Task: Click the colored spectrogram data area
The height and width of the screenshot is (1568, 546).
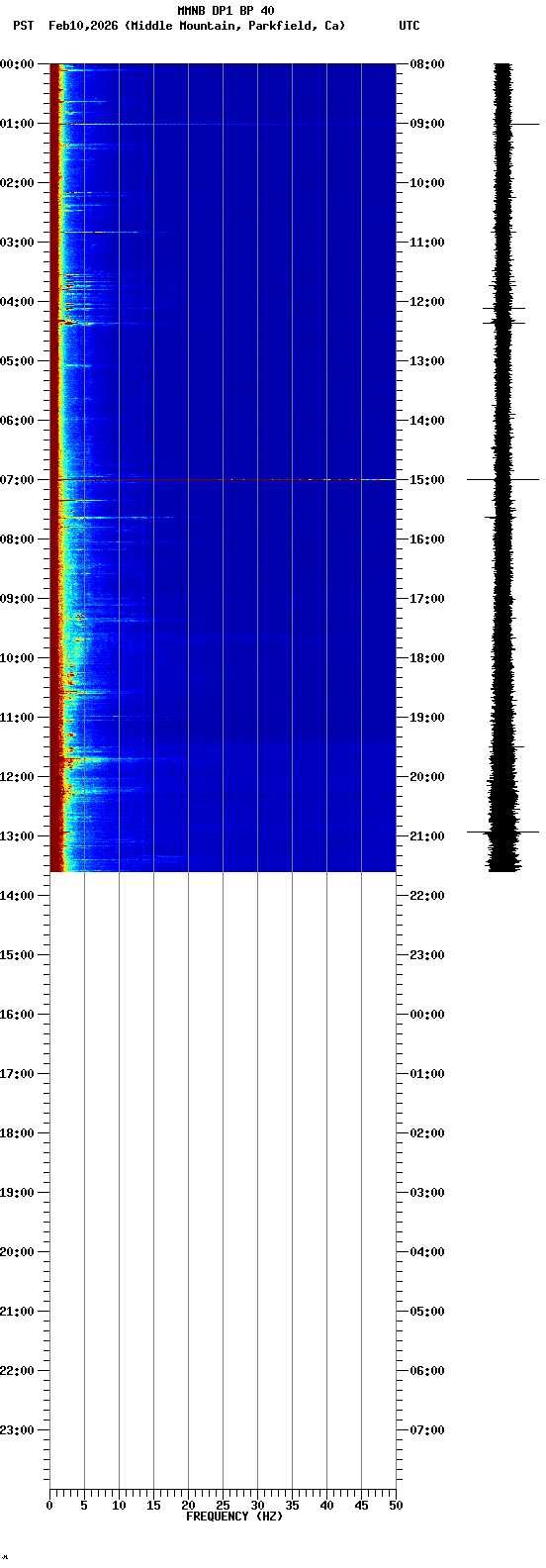Action: coord(223,467)
